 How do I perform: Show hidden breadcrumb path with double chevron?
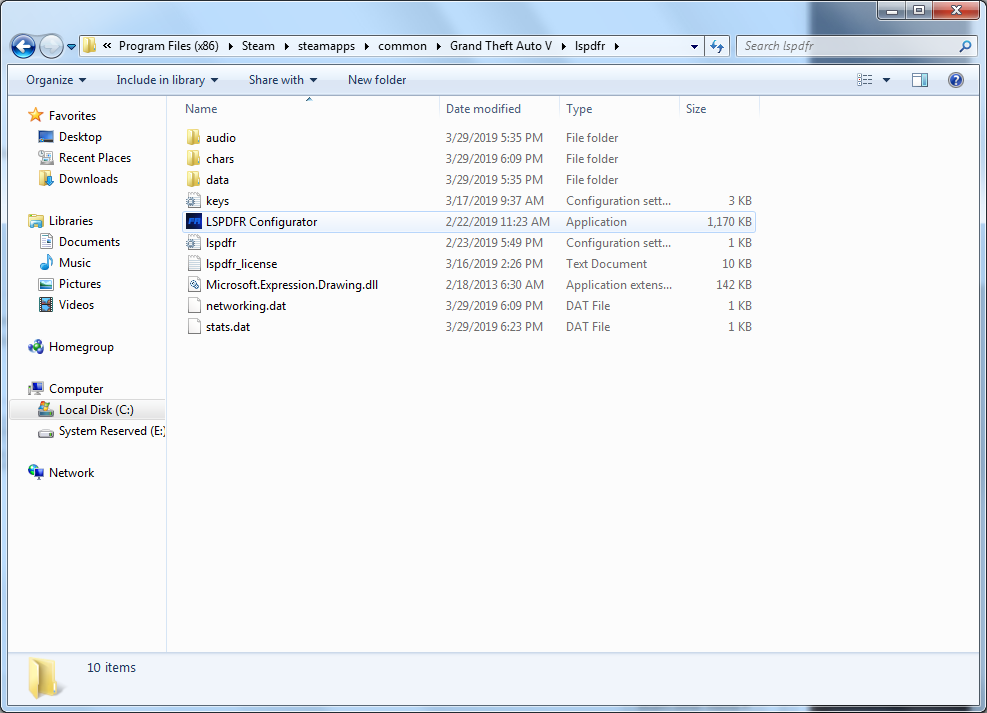coord(107,45)
